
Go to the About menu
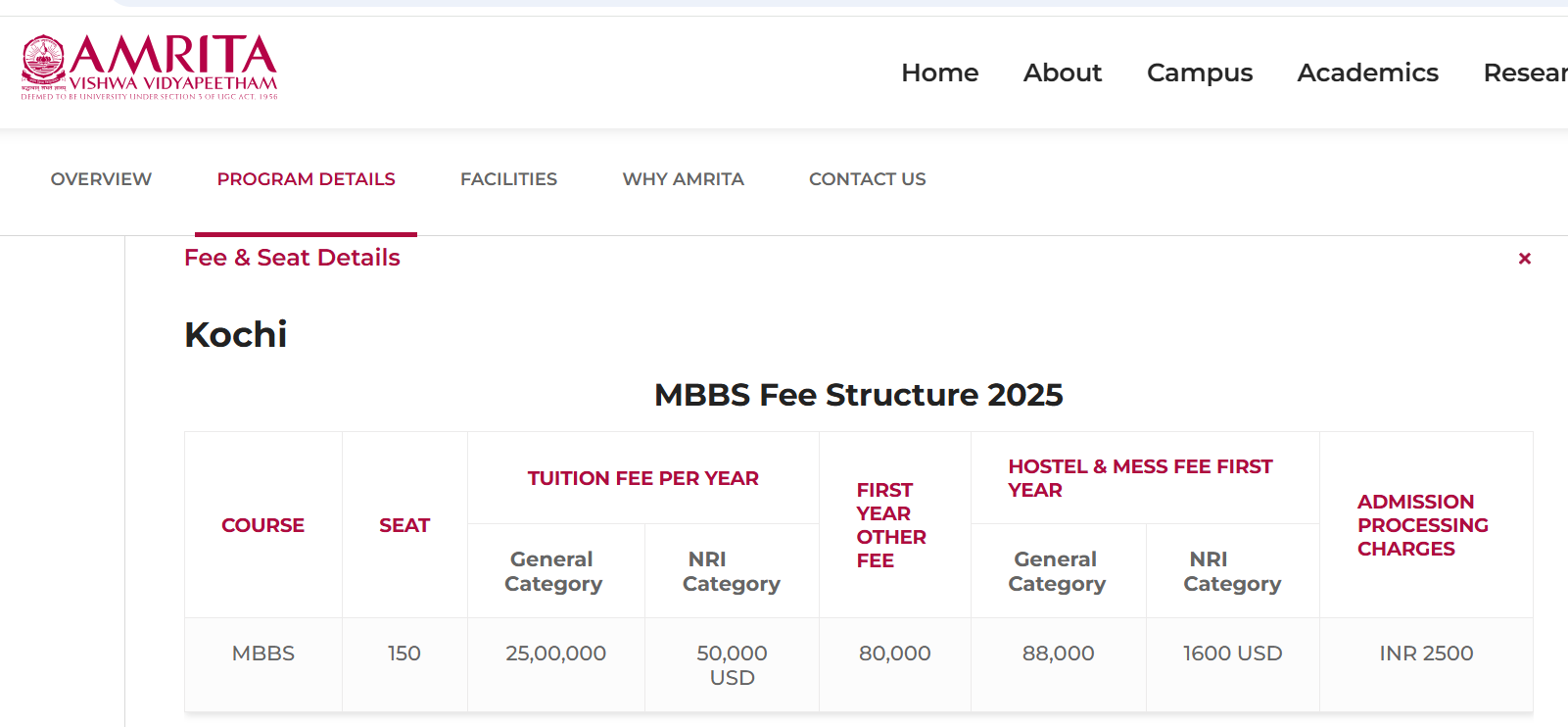pos(1062,73)
